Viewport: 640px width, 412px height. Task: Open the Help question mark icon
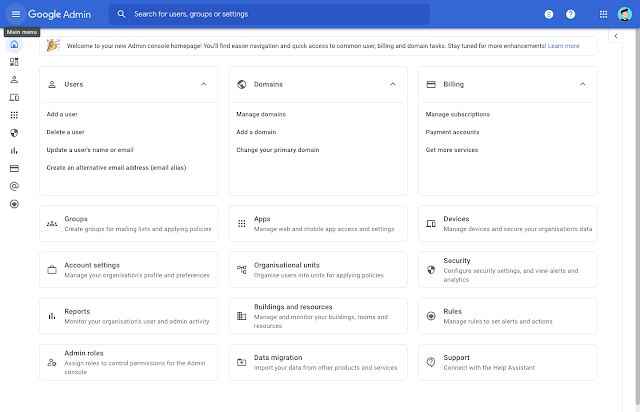(570, 14)
